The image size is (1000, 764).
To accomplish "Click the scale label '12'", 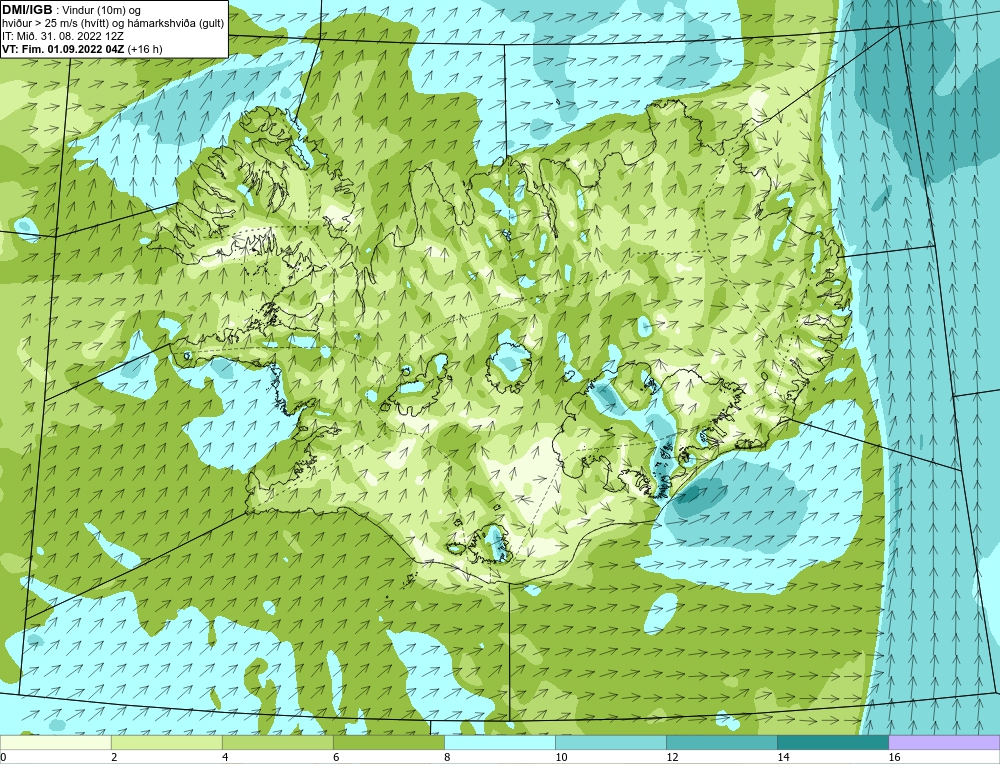I will coord(671,757).
